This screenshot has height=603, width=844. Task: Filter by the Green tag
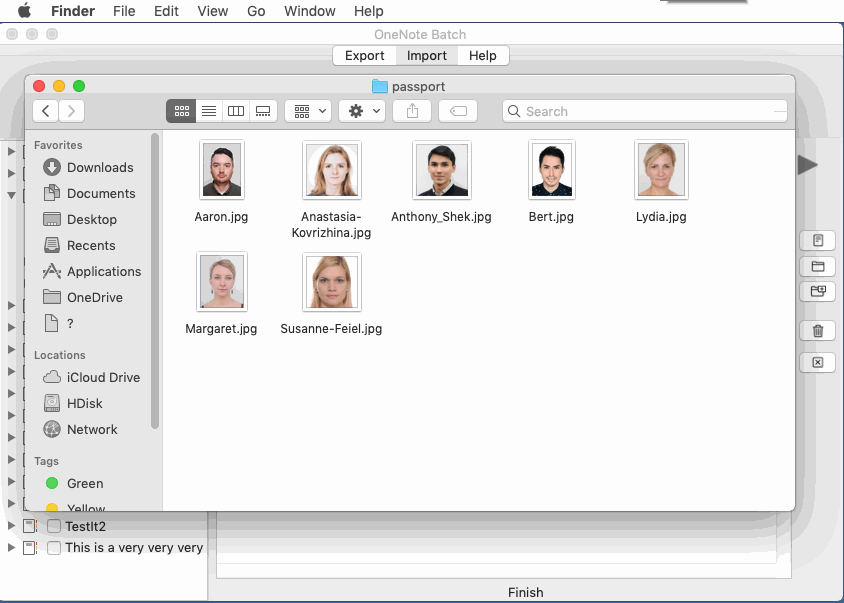[x=75, y=483]
